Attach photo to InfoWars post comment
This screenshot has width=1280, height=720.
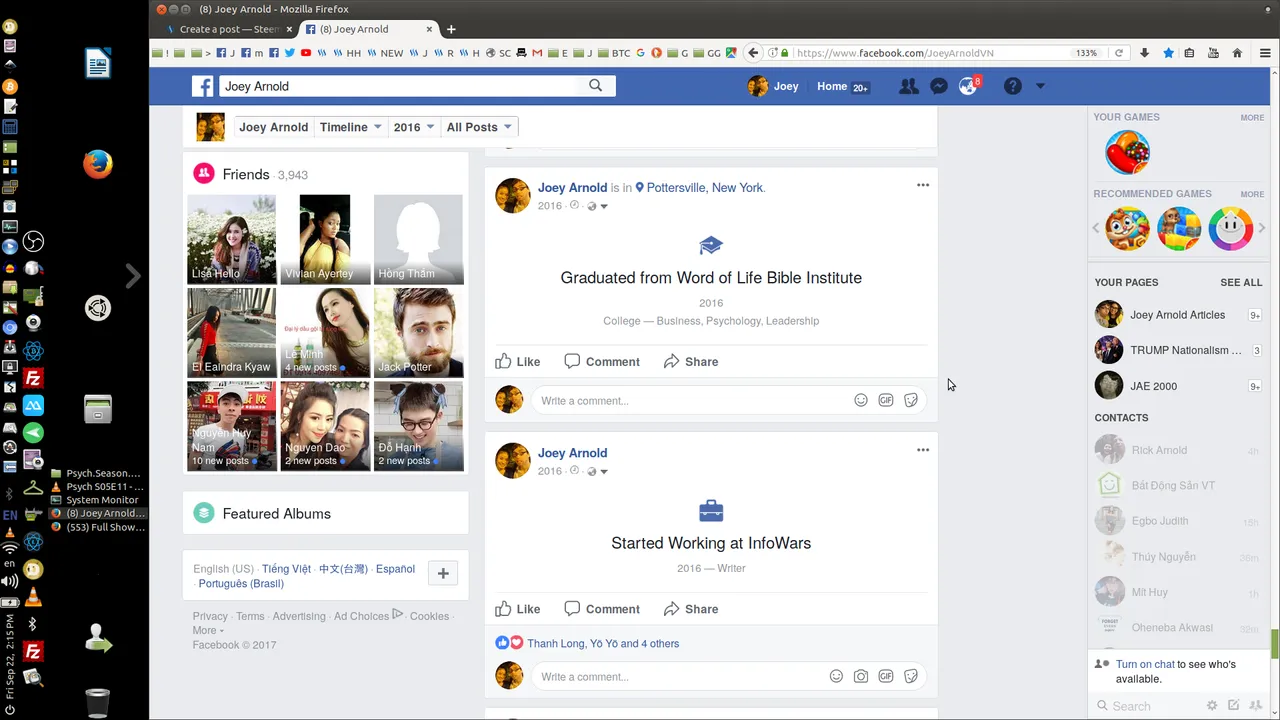tap(861, 676)
